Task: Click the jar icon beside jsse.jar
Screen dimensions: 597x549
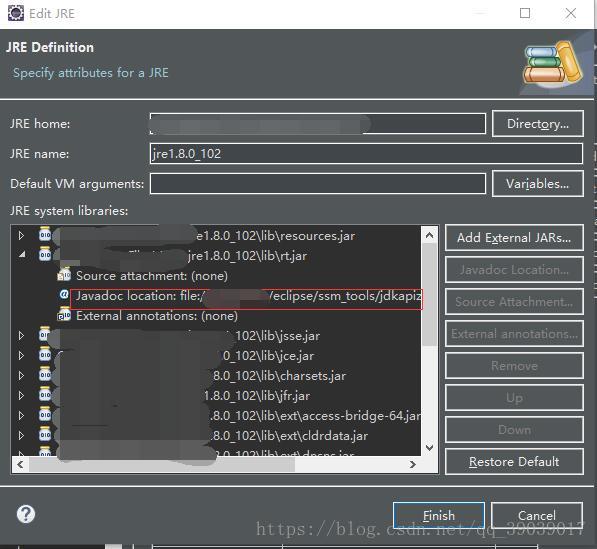Action: click(45, 334)
